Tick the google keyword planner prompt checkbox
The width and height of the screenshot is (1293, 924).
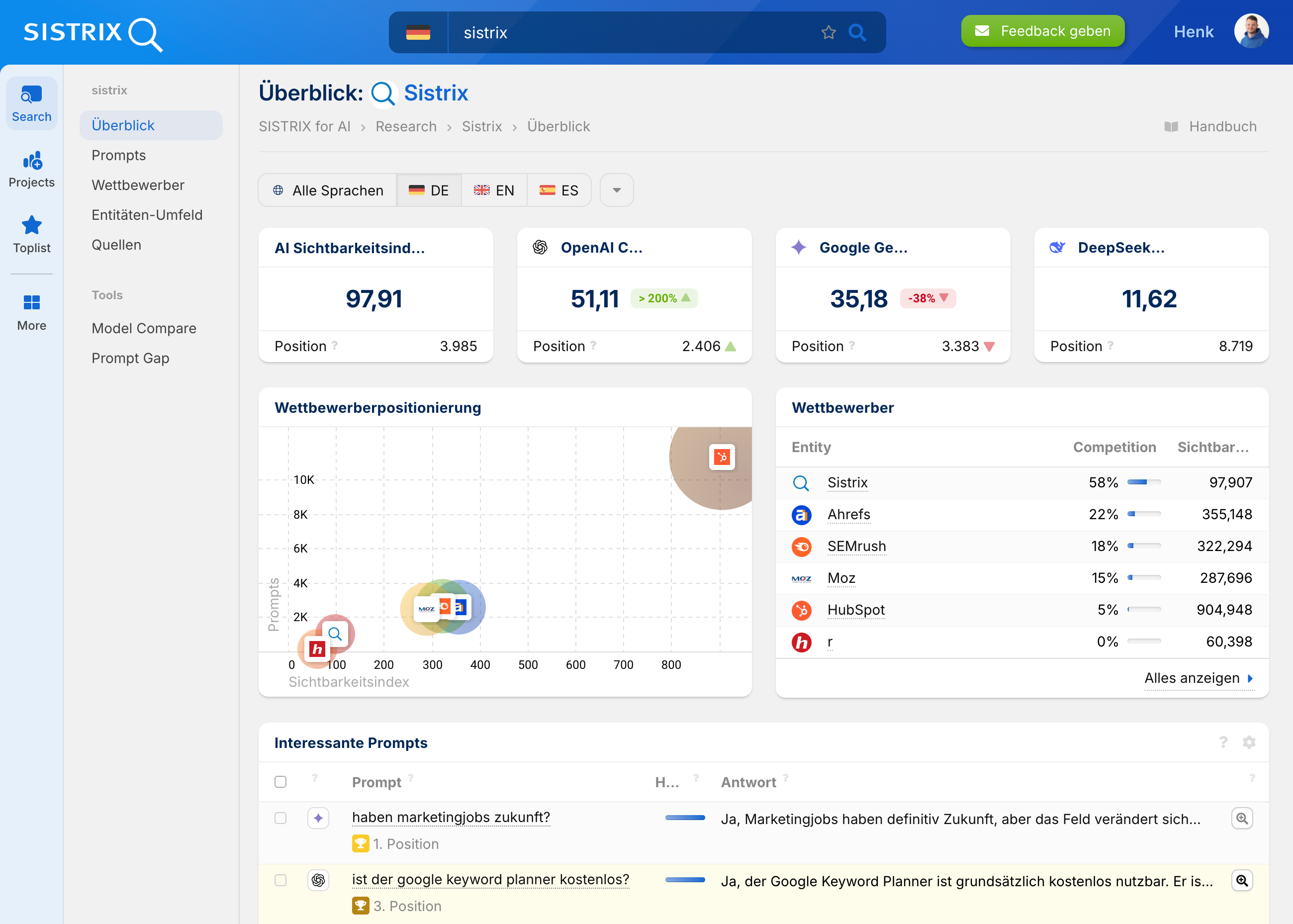click(280, 880)
